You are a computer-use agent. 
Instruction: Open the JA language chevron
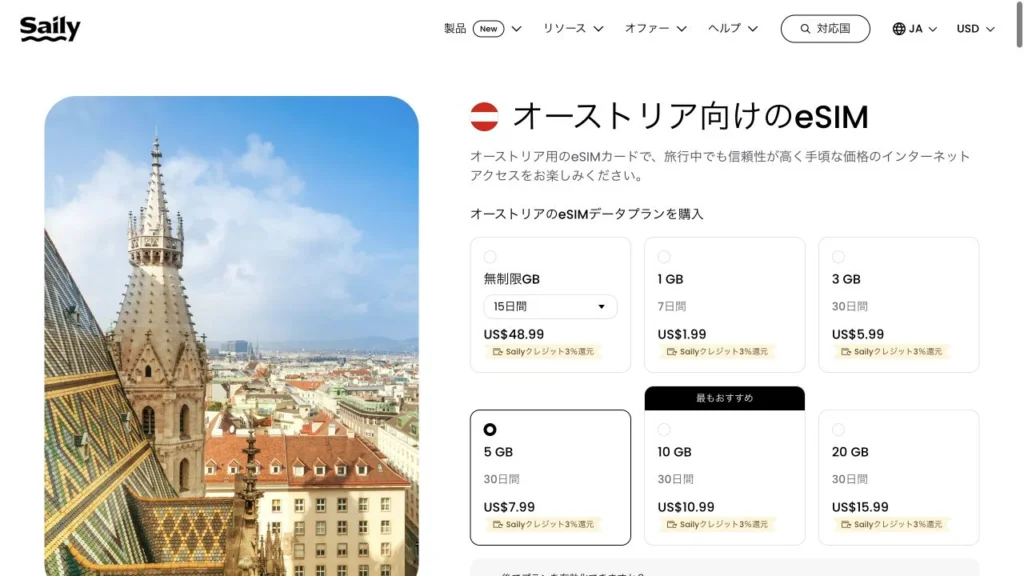[x=933, y=29]
